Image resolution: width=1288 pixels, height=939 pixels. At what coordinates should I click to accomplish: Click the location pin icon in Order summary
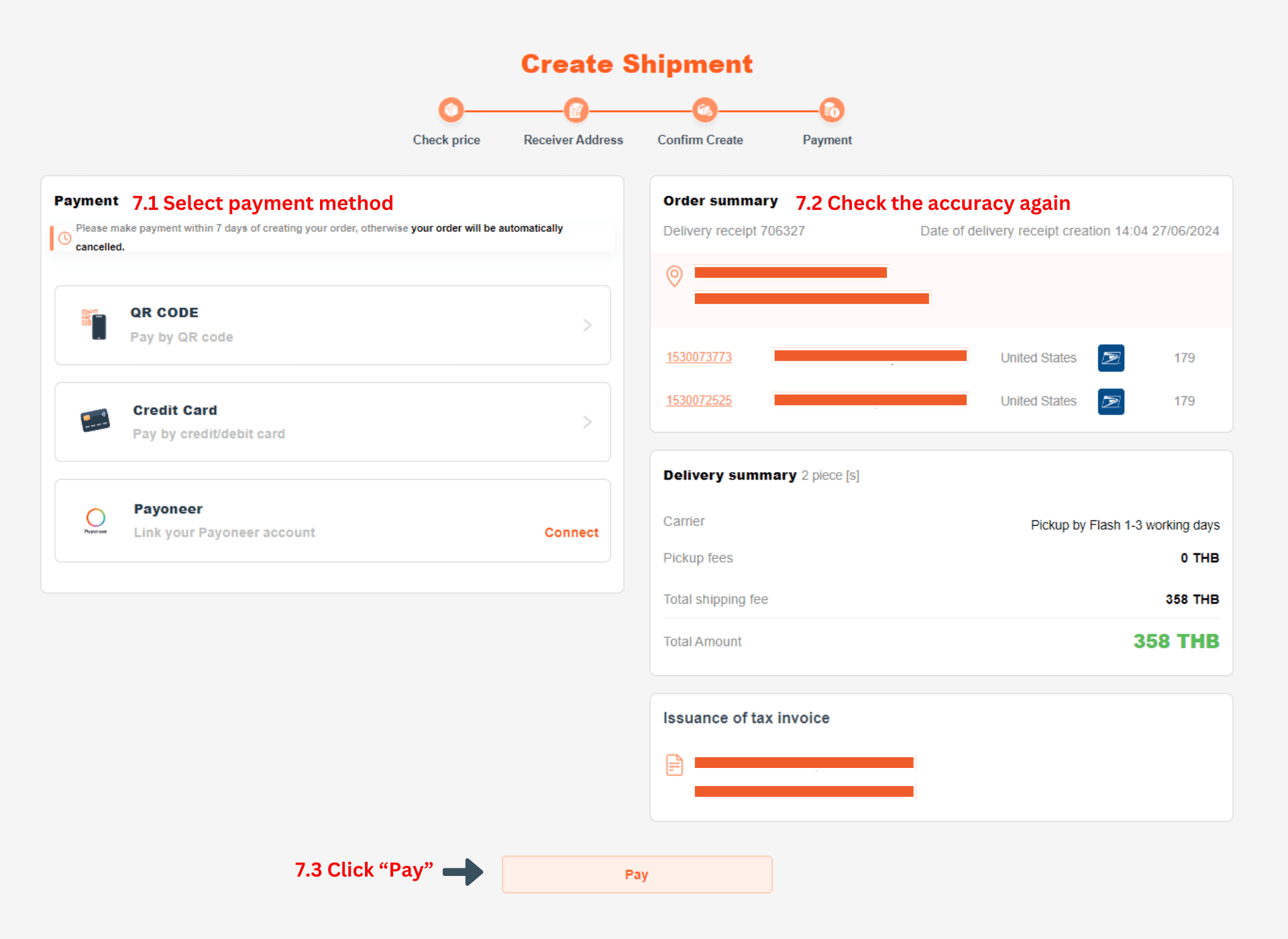pos(674,276)
